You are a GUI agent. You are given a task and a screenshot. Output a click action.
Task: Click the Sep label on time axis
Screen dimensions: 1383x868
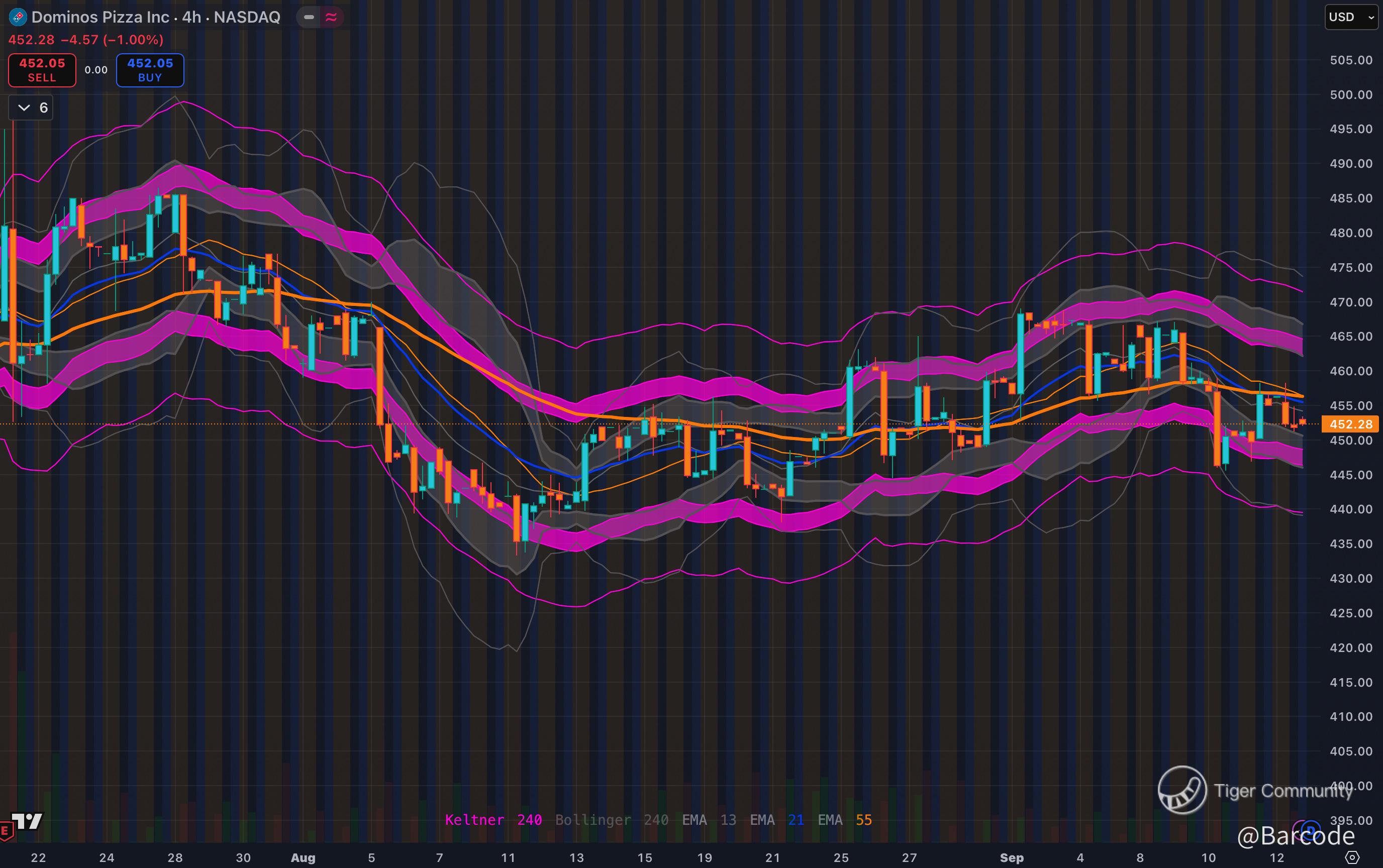(x=1012, y=857)
